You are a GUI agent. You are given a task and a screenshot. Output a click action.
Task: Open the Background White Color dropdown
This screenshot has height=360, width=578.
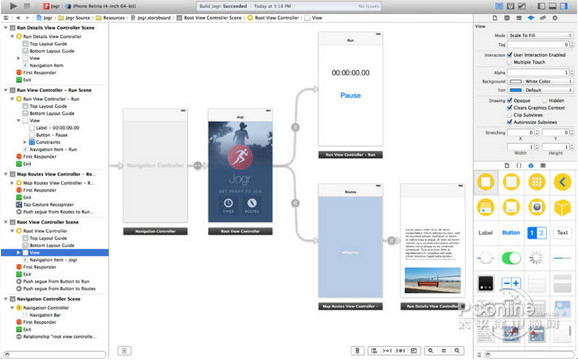click(548, 81)
